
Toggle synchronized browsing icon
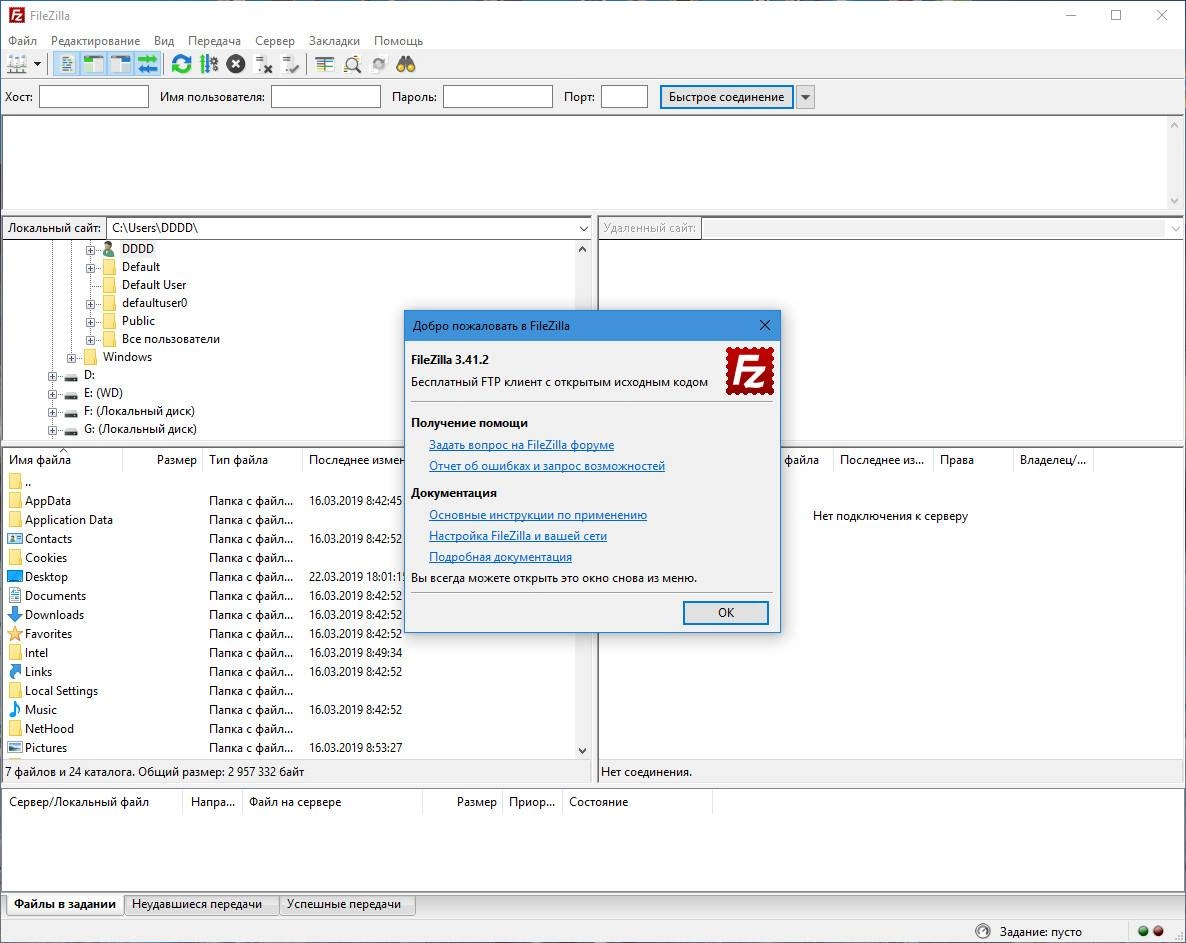pyautogui.click(x=379, y=64)
